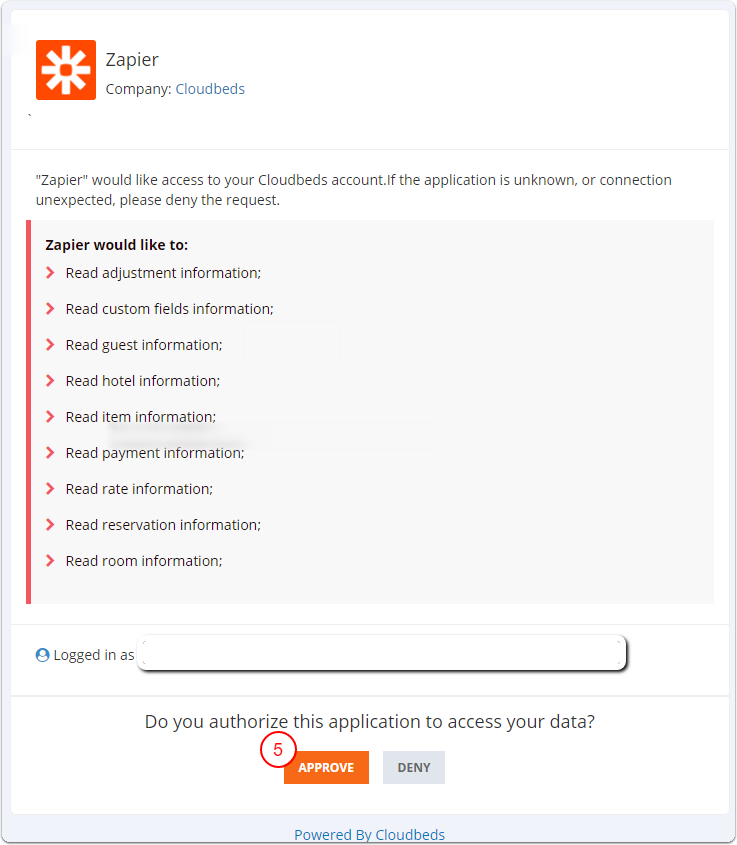Click the redacted logged-in account field
Viewport: 737px width, 845px height.
[x=383, y=653]
